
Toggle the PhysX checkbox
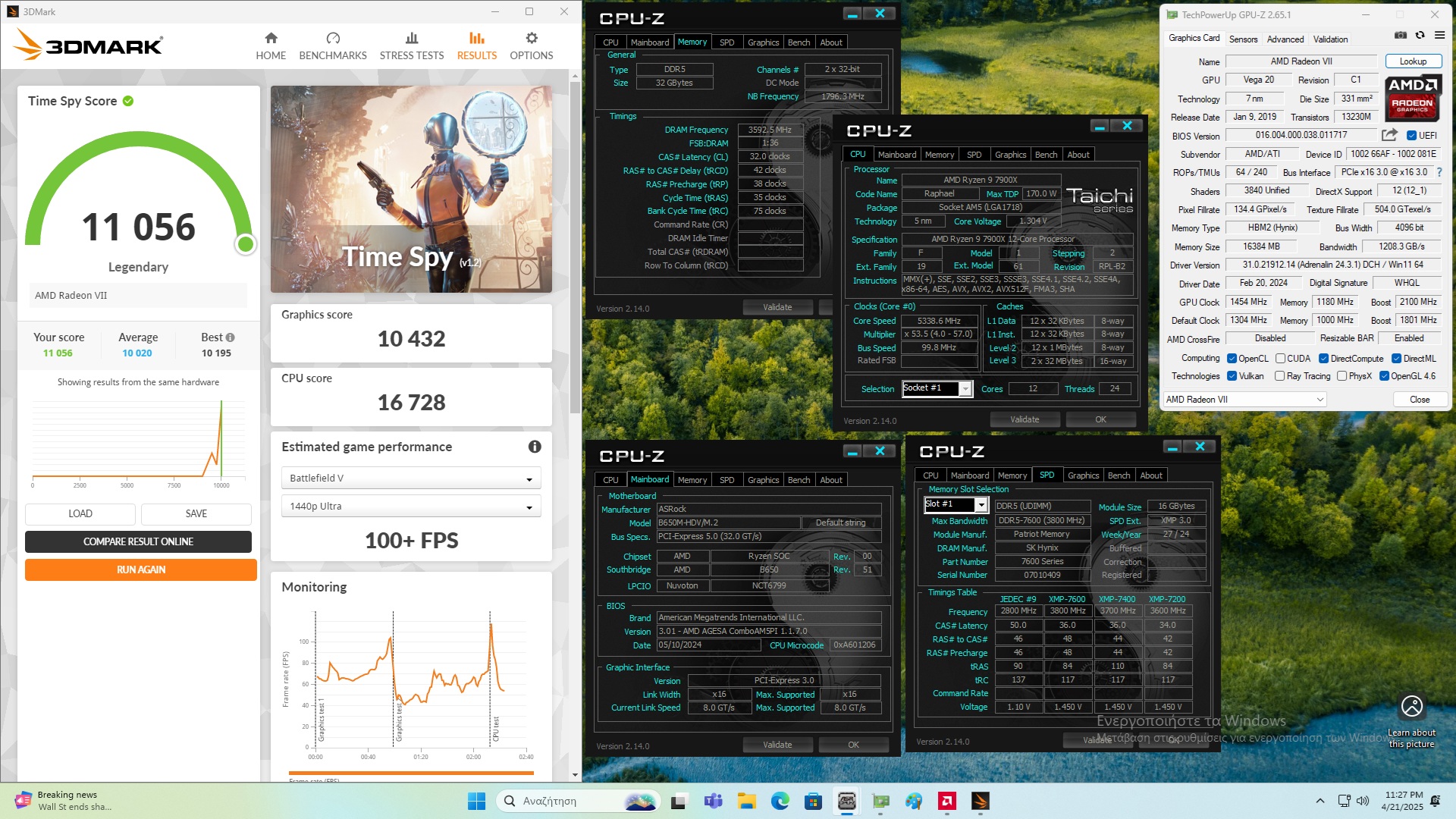[x=1341, y=376]
